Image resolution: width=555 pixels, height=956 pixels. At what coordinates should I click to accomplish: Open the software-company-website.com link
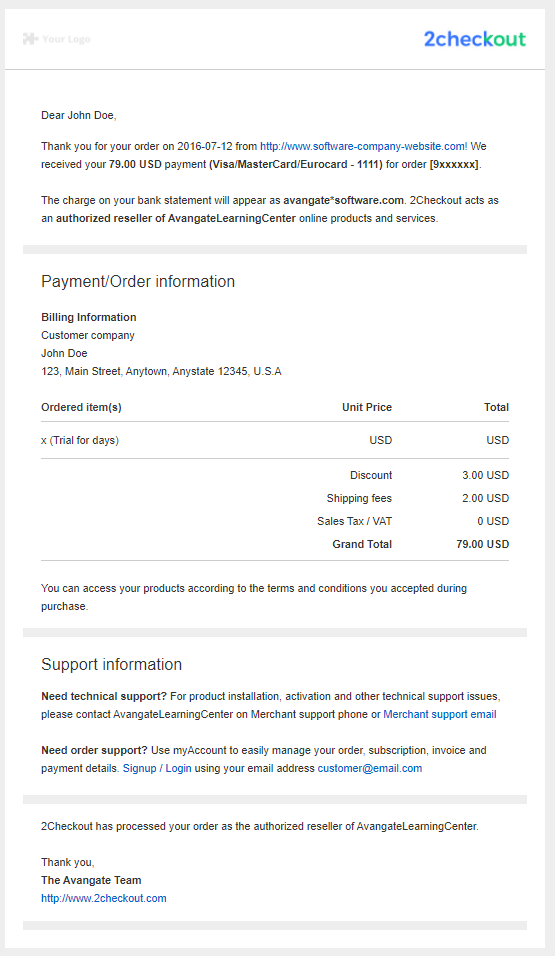pos(363,146)
